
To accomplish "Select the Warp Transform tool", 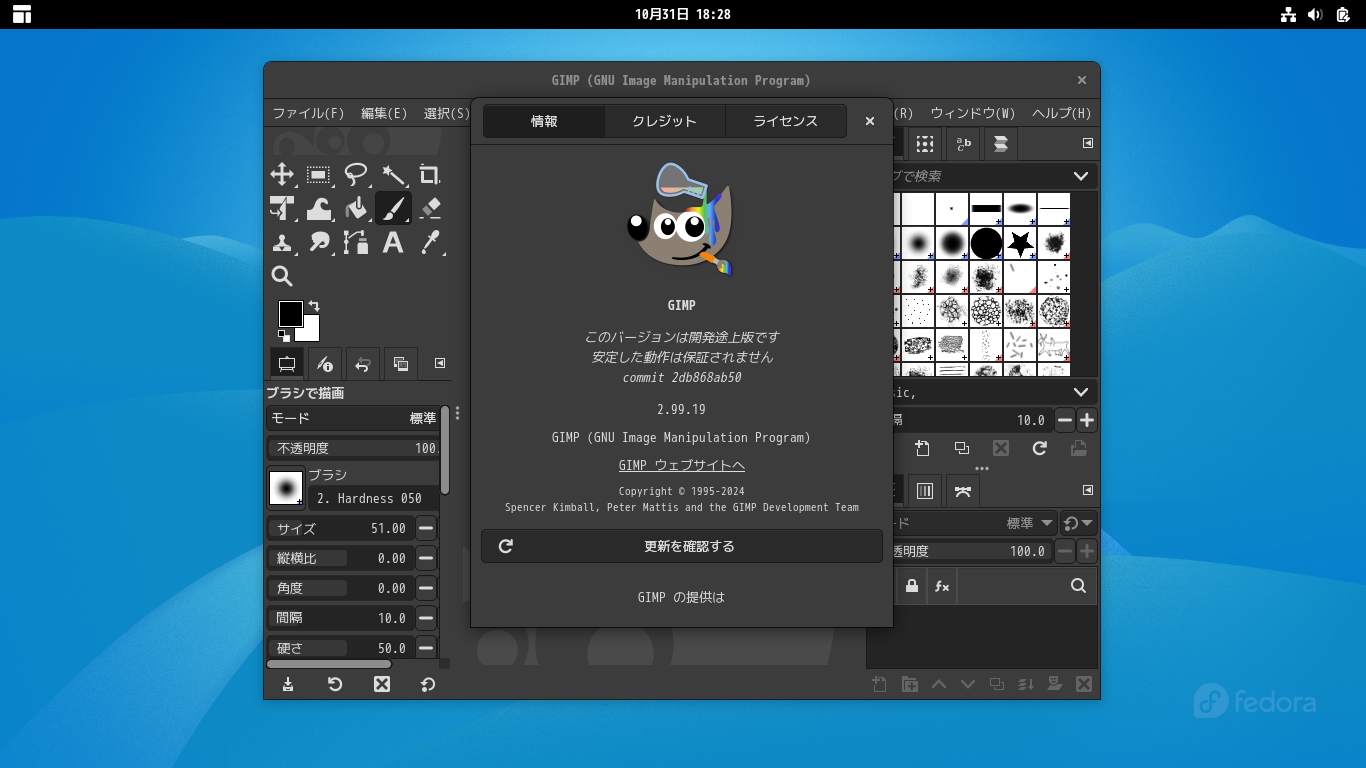I will point(319,208).
